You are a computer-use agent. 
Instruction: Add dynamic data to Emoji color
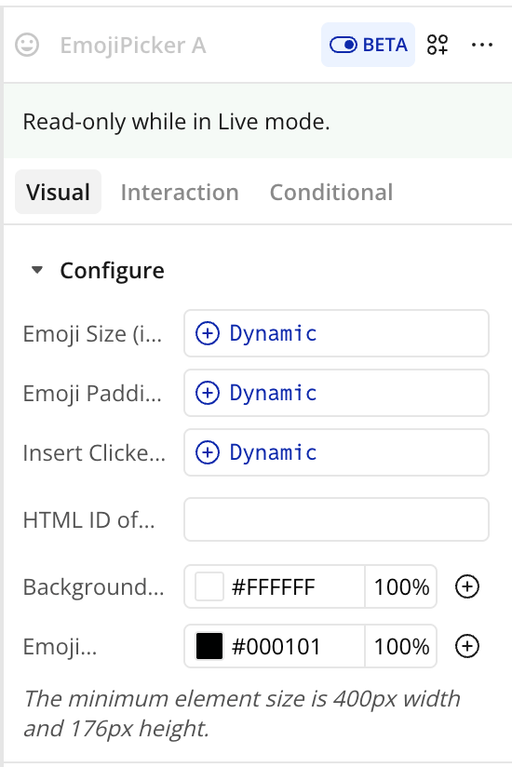467,646
